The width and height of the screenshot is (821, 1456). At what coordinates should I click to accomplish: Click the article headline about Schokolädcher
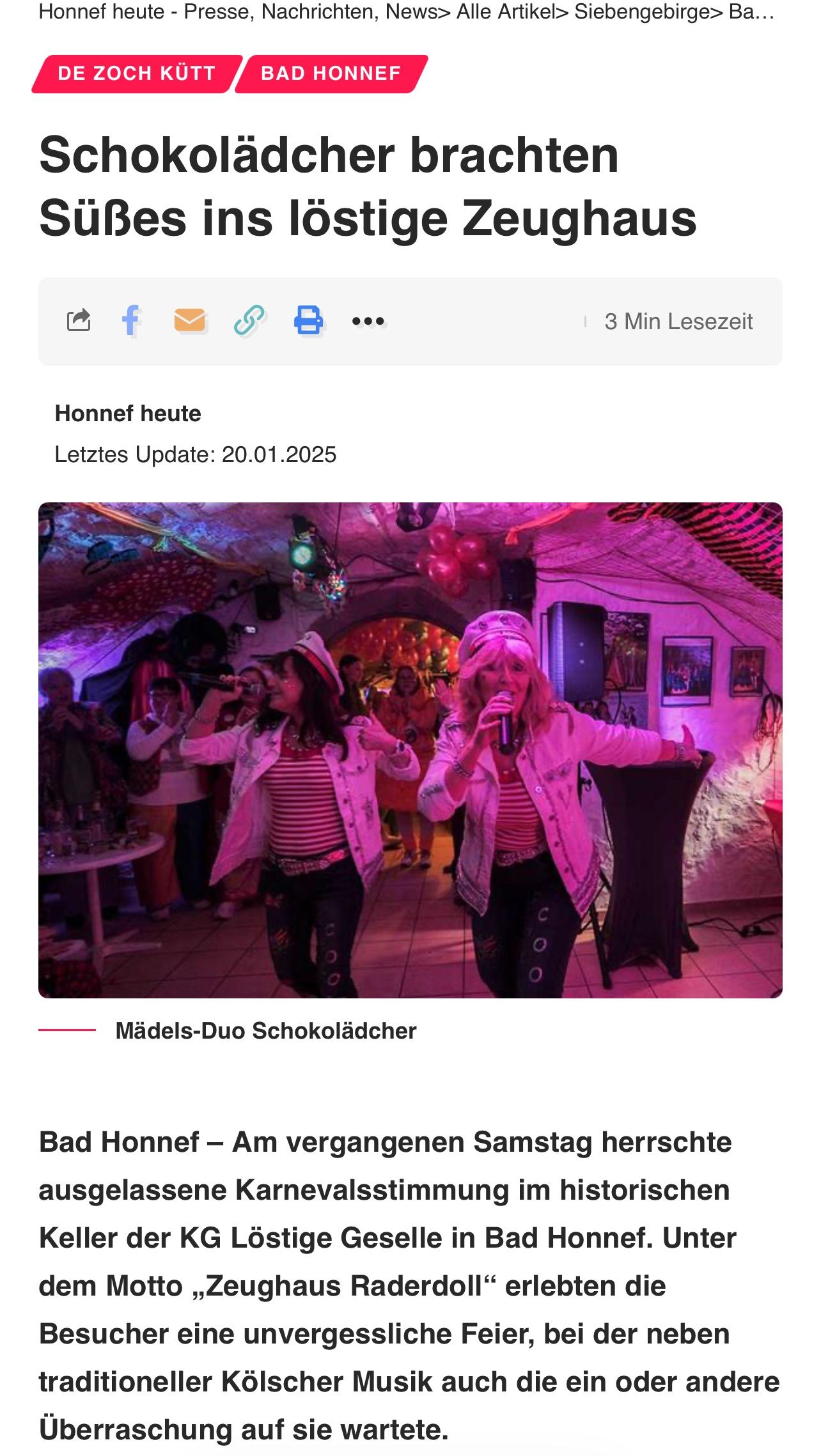368,187
